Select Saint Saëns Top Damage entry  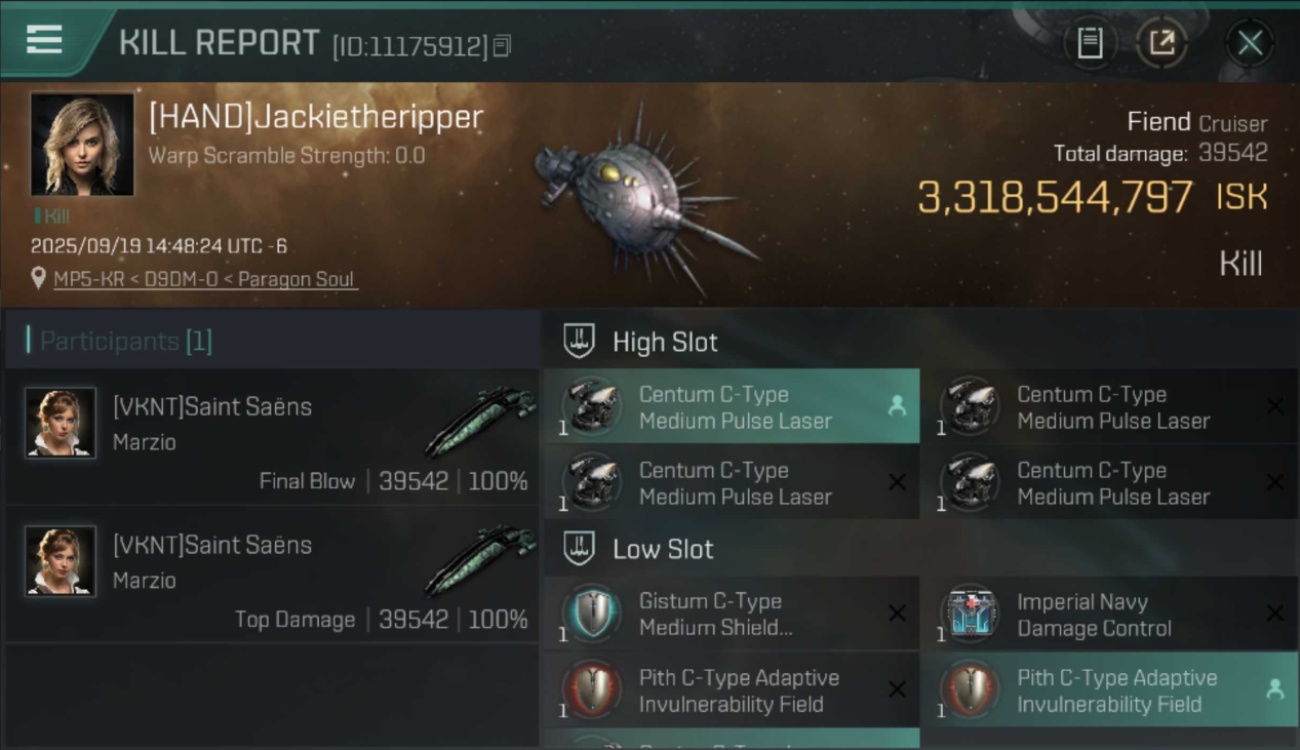[x=270, y=575]
